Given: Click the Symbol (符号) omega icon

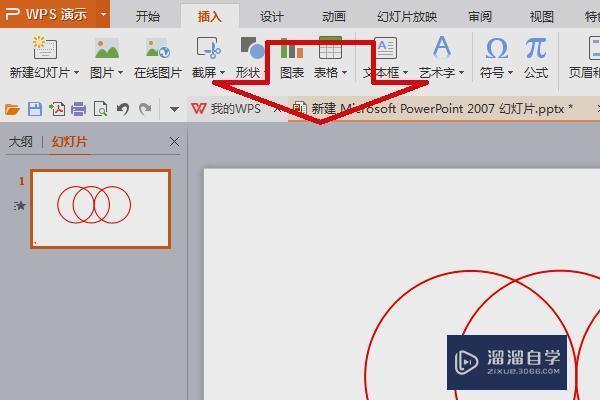Looking at the screenshot, I should [496, 48].
